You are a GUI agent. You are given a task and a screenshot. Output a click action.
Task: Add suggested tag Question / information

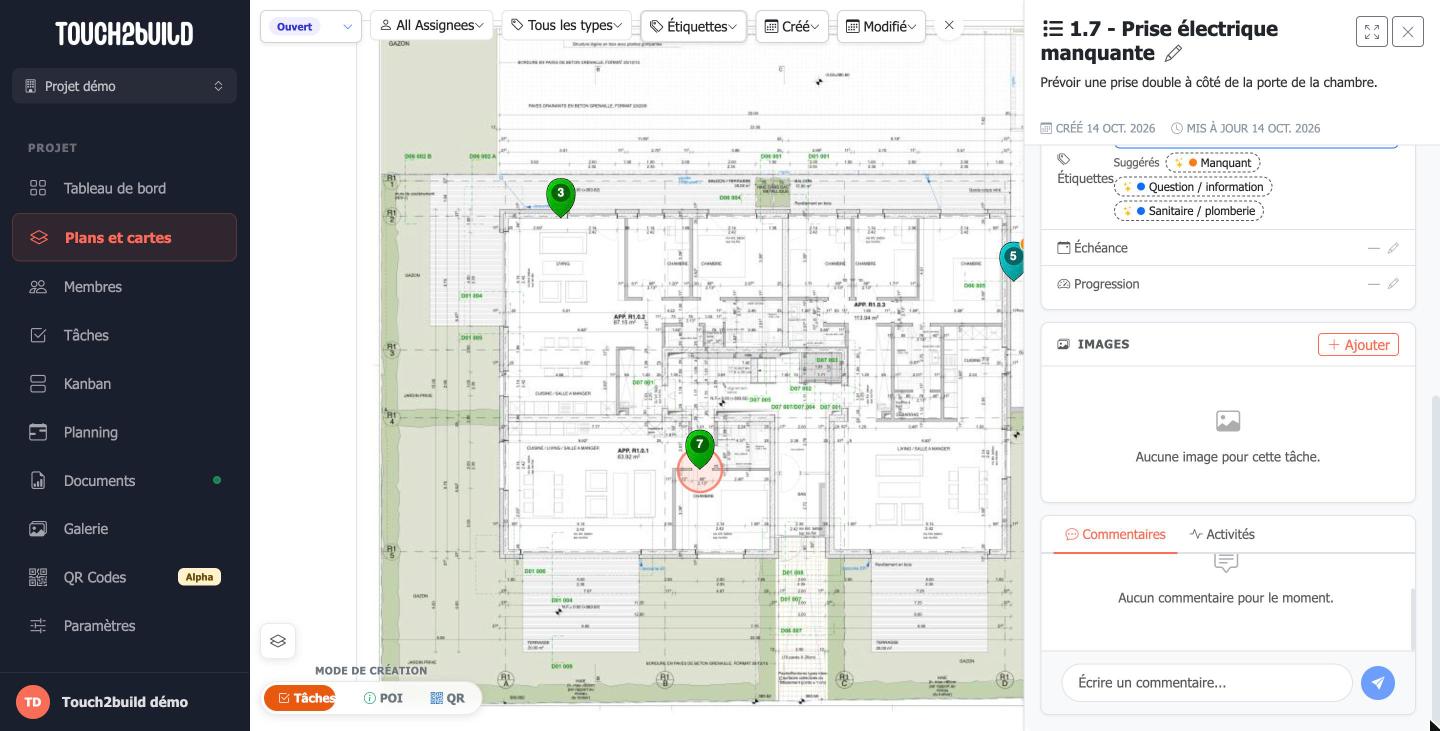coord(1193,187)
